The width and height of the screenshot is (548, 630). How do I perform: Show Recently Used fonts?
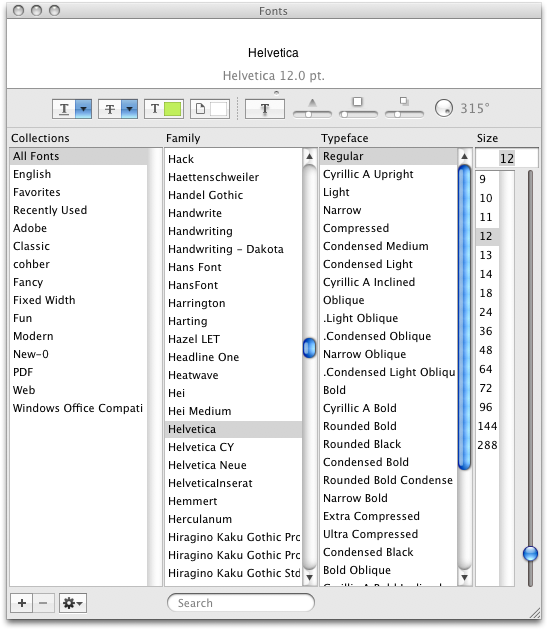coord(79,210)
